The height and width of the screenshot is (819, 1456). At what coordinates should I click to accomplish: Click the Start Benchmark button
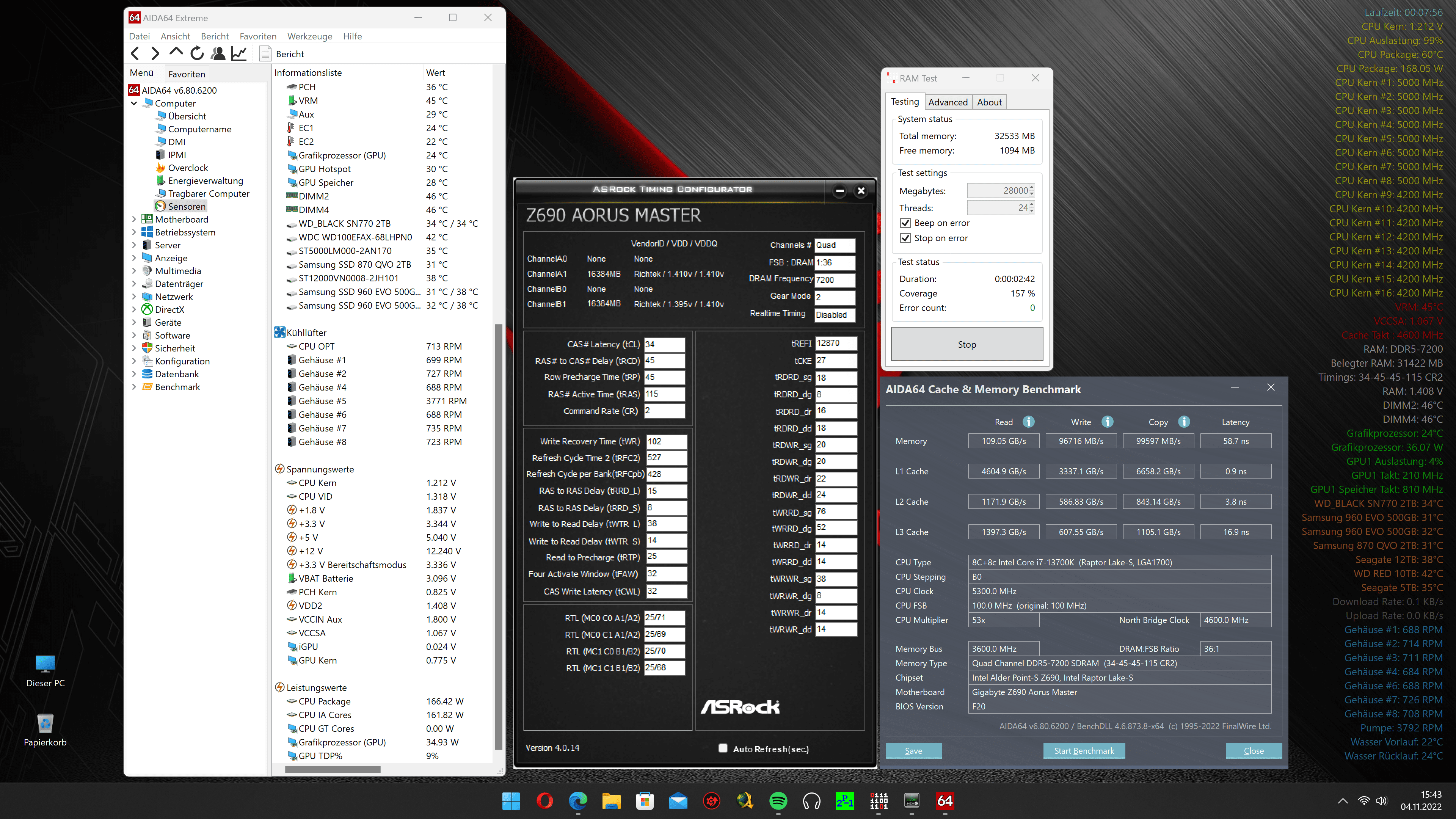1084,751
